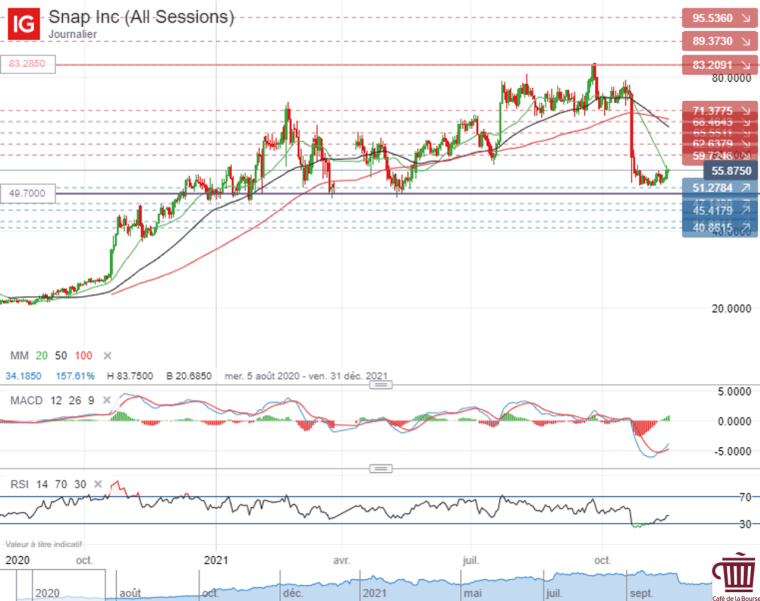Select the 45.4179 support level tag
Screen dimensions: 760x601
click(x=719, y=211)
